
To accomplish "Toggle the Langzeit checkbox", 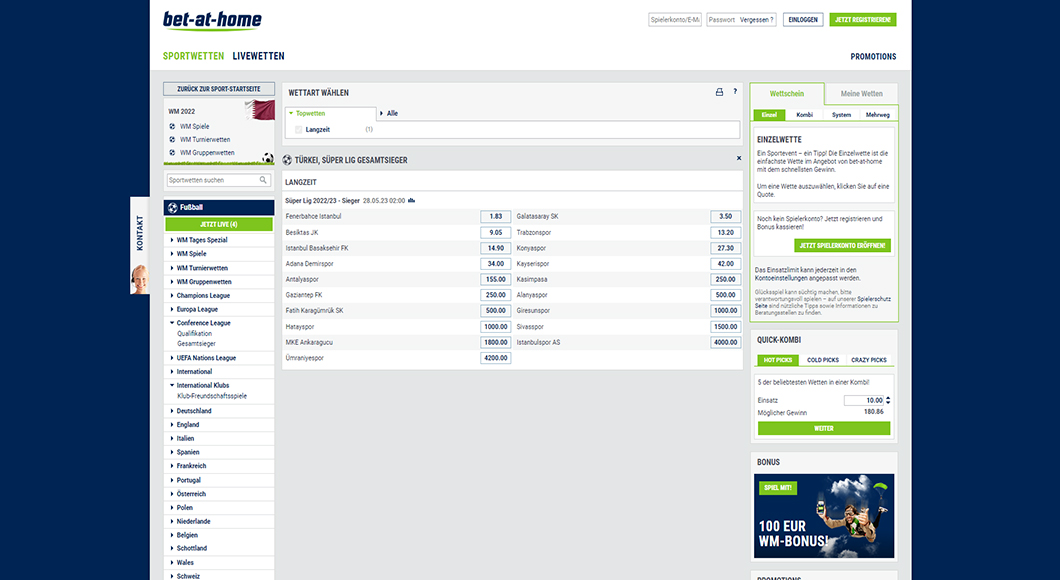I will pos(299,130).
